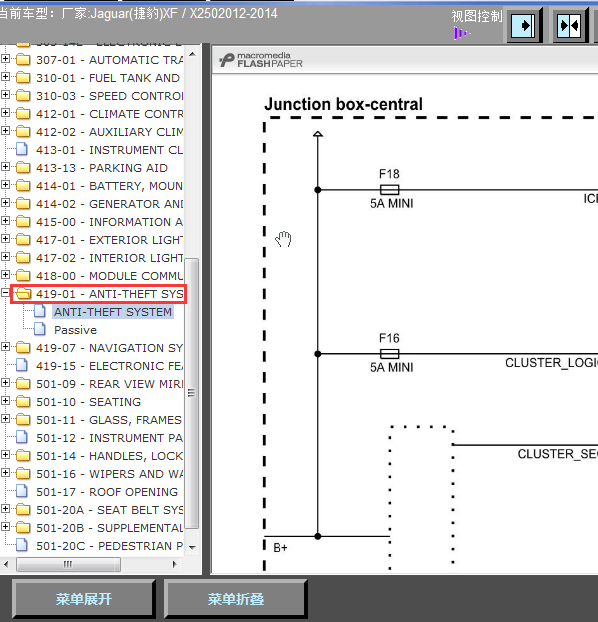Expand the 412-02 Auxiliary Climate node

[5, 131]
